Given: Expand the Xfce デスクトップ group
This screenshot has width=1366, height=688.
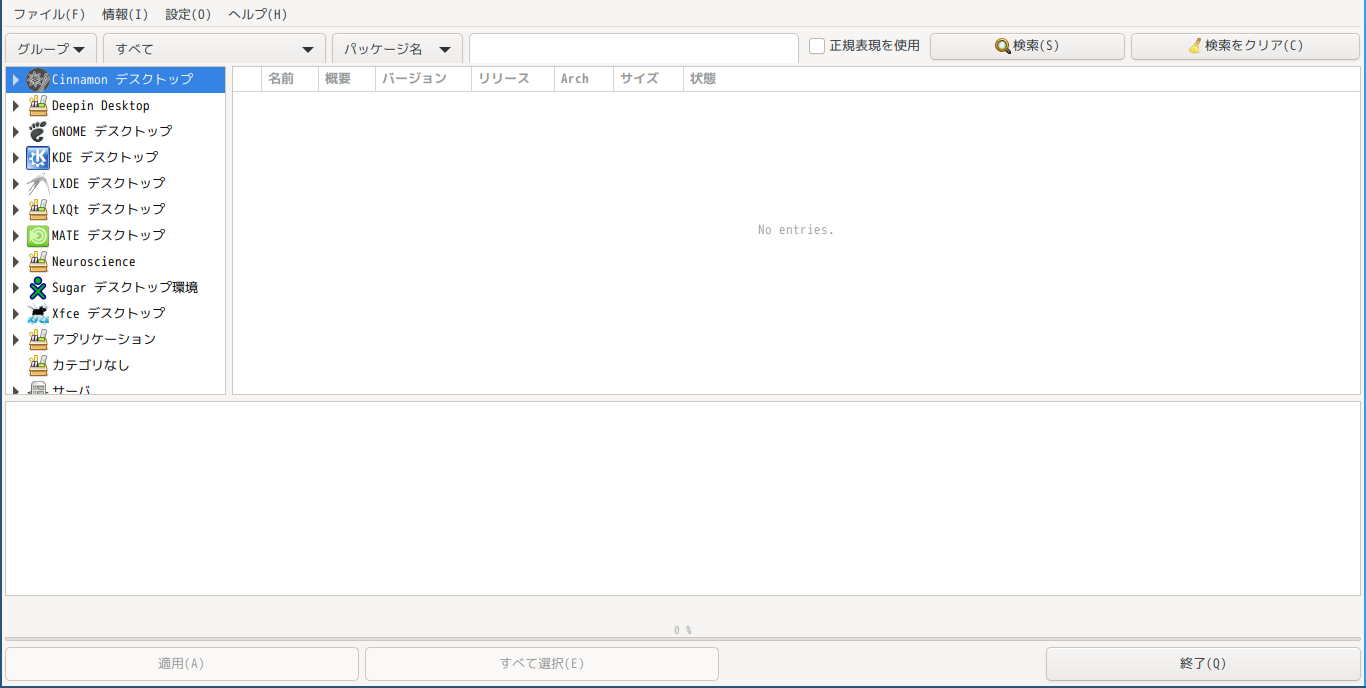Looking at the screenshot, I should [x=16, y=313].
